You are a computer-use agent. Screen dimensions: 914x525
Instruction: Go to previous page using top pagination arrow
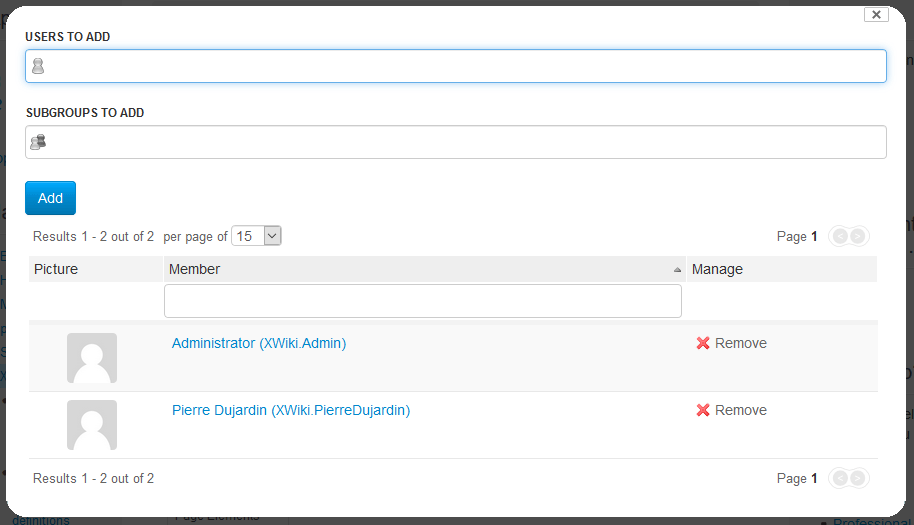[x=841, y=236]
